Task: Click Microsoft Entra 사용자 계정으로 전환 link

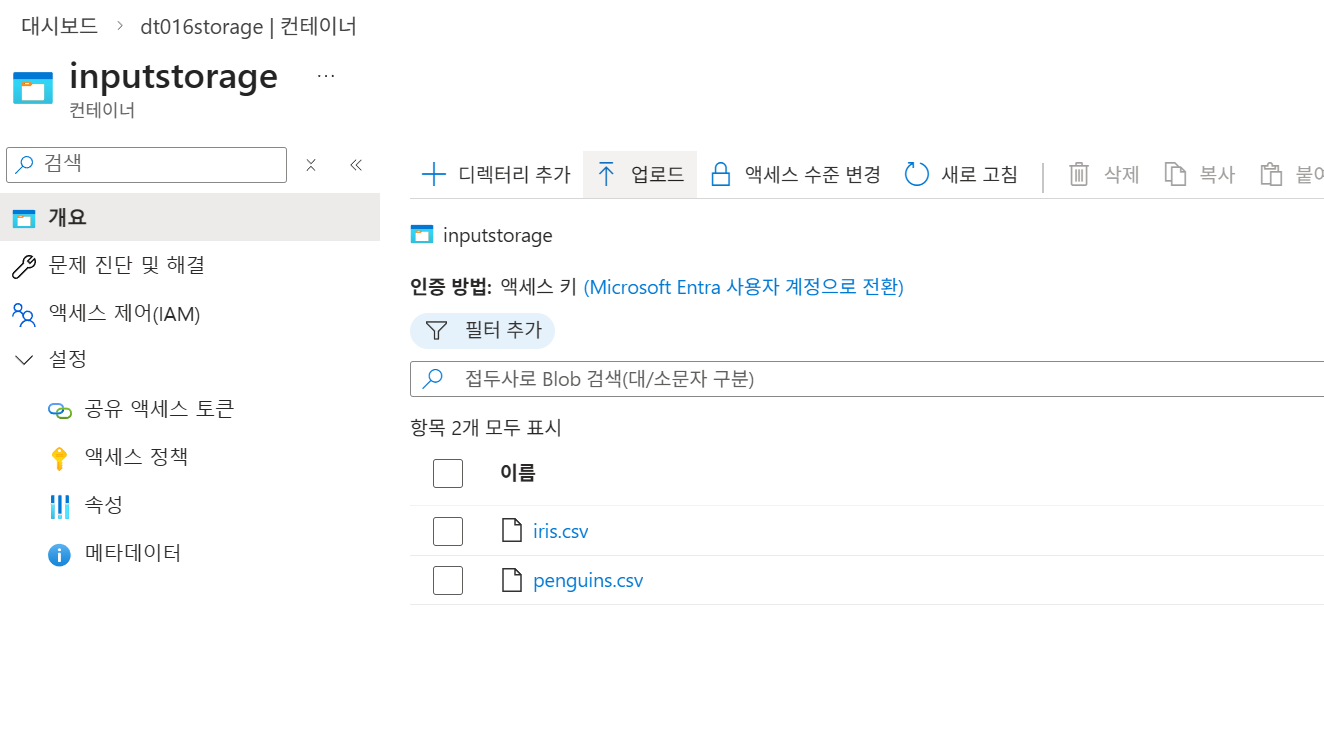Action: pos(743,287)
